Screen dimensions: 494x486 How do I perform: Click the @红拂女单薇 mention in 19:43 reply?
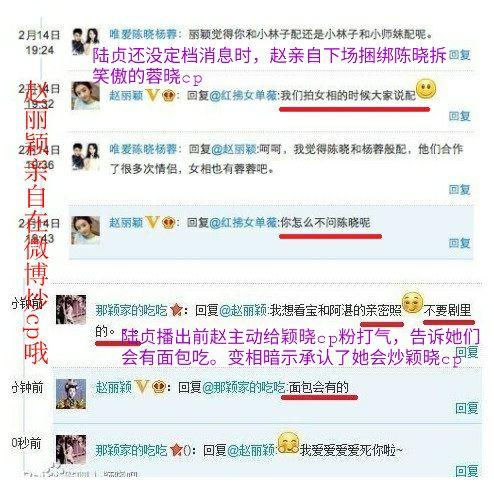pyautogui.click(x=243, y=223)
